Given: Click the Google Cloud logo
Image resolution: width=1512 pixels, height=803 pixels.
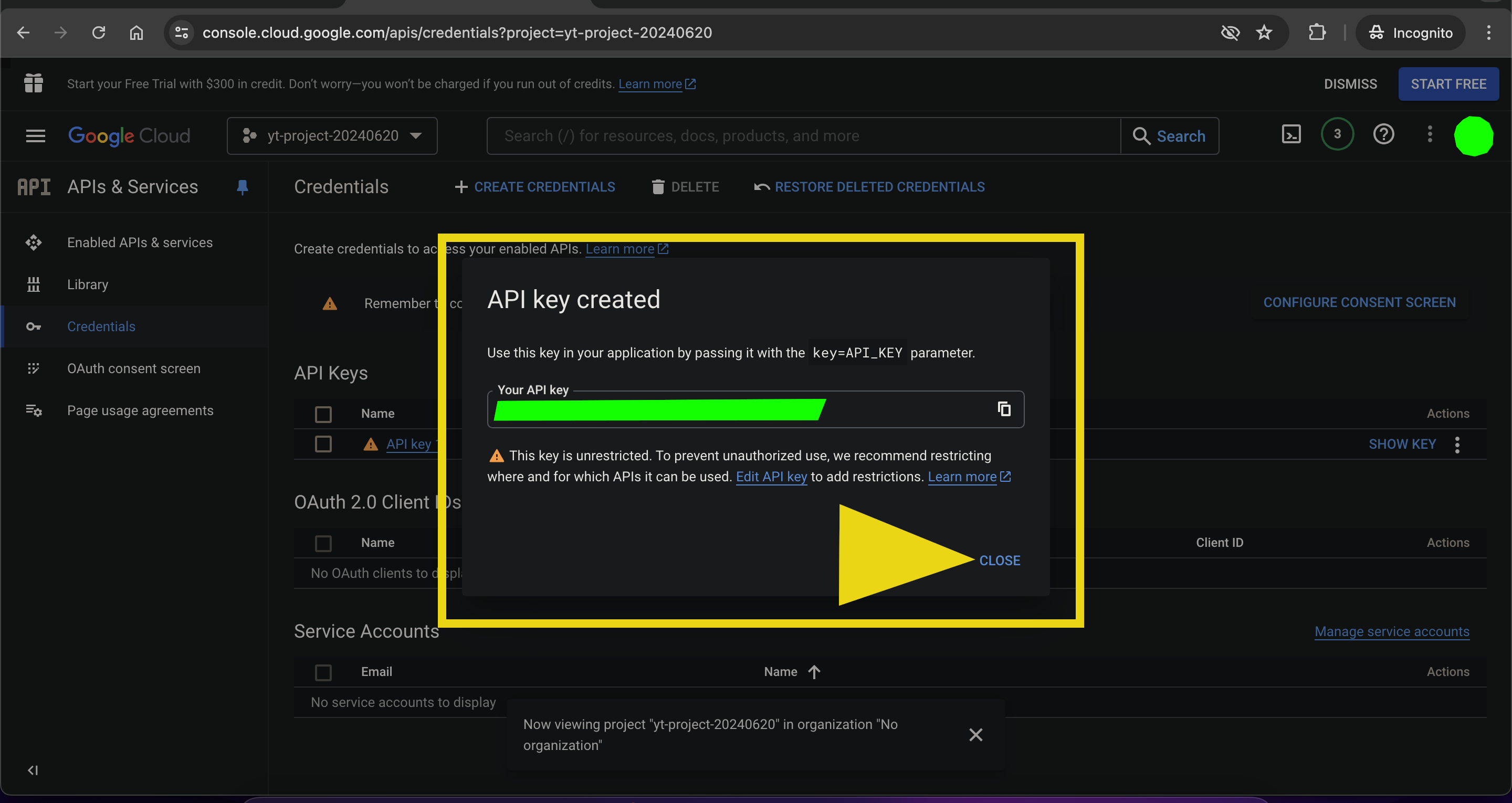Looking at the screenshot, I should tap(129, 136).
